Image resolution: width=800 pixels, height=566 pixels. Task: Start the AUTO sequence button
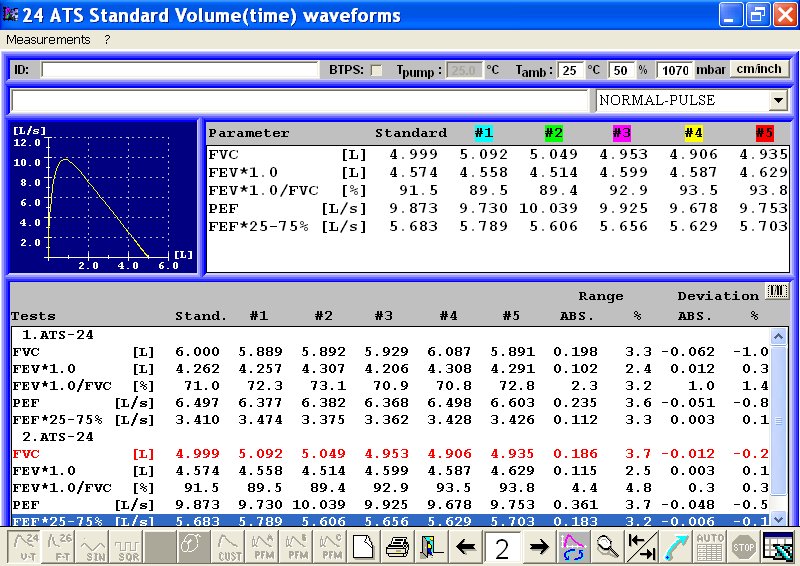tap(710, 547)
